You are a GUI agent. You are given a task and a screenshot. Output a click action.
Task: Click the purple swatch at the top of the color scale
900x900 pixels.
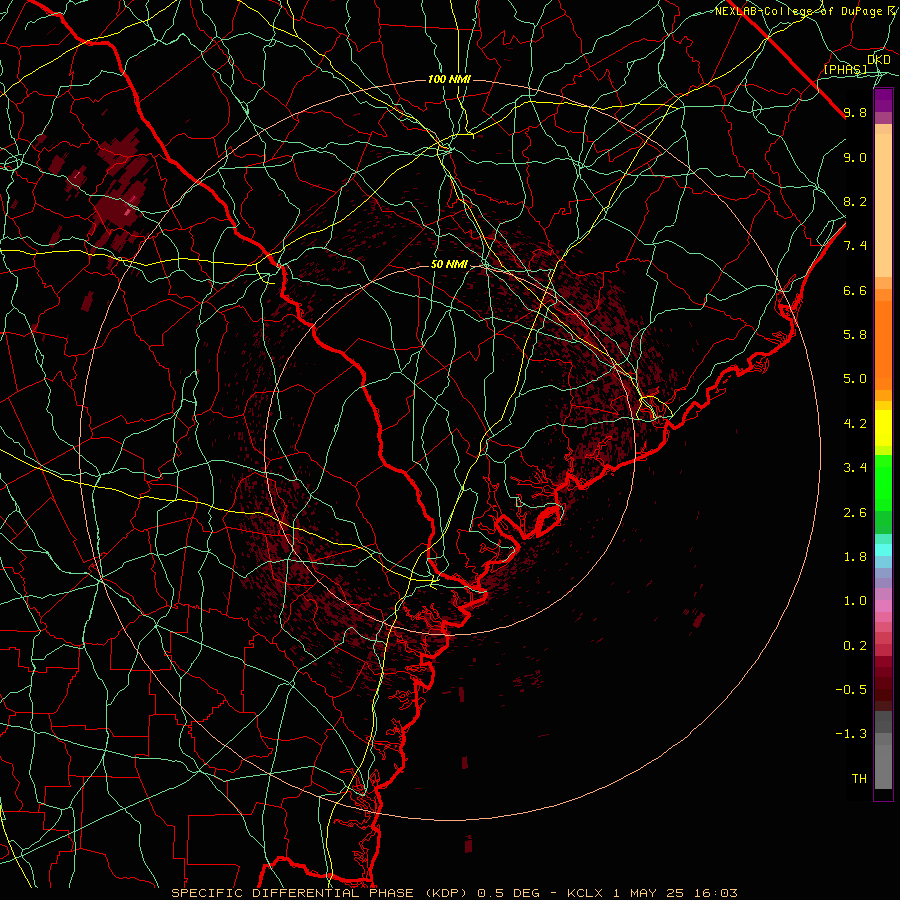(883, 100)
